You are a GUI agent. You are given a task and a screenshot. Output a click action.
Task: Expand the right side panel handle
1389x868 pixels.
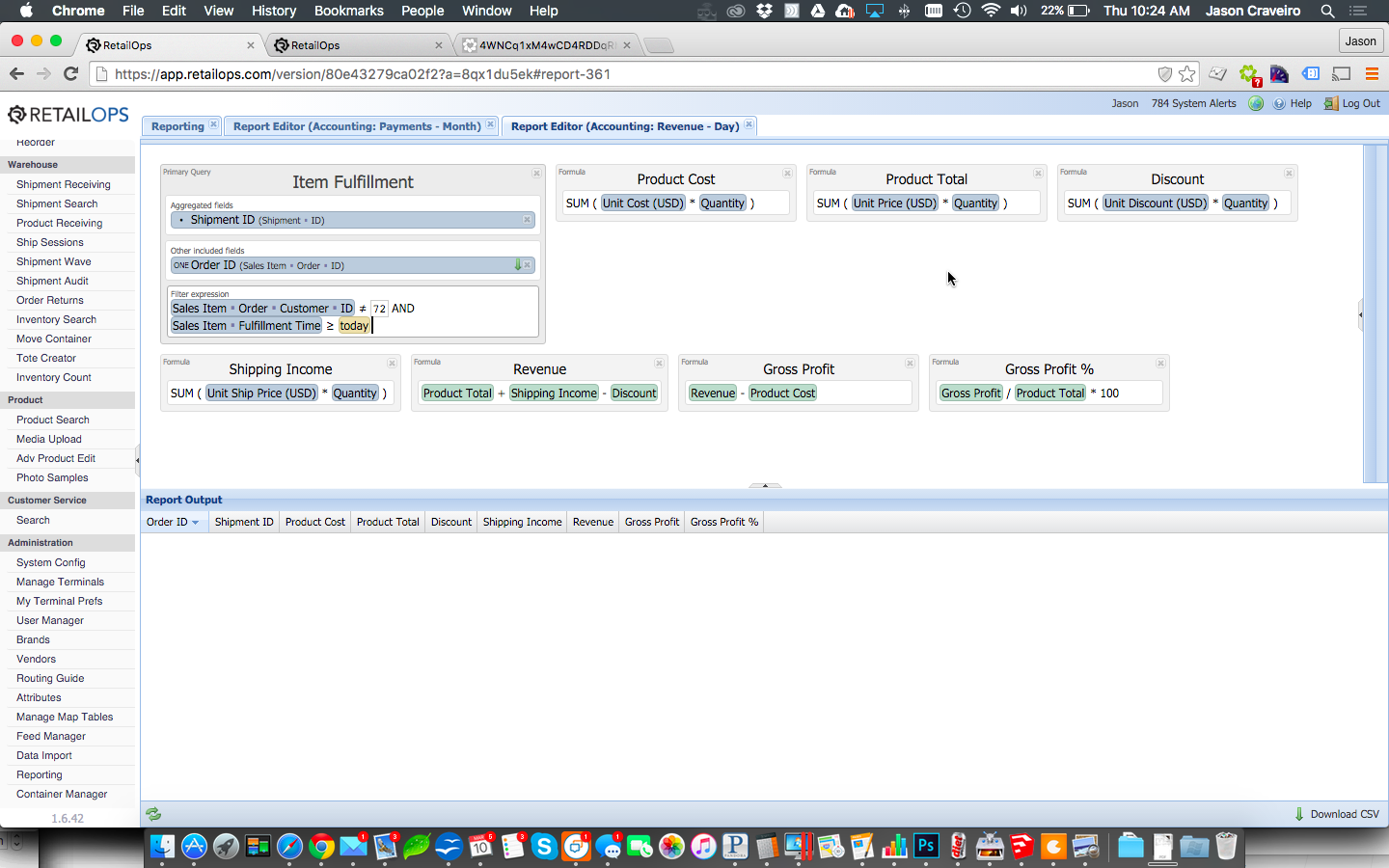point(1360,314)
